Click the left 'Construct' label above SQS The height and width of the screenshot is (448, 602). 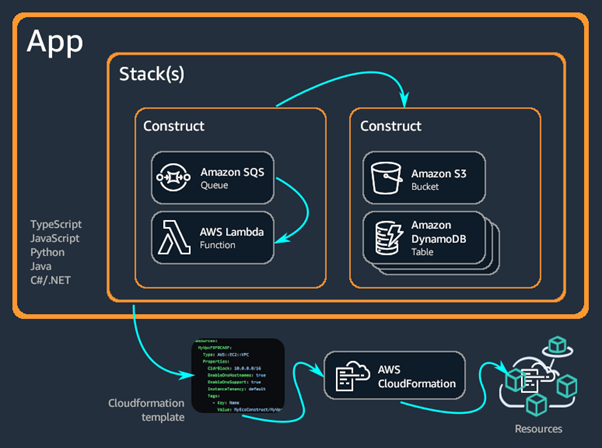[175, 127]
